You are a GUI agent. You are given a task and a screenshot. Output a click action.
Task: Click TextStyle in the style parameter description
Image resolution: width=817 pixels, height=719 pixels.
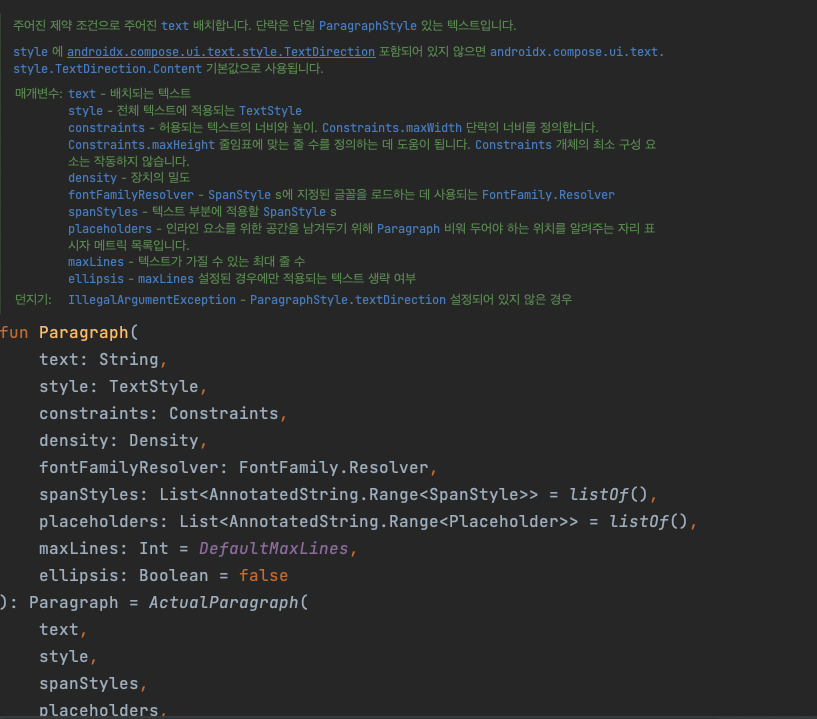(x=270, y=111)
